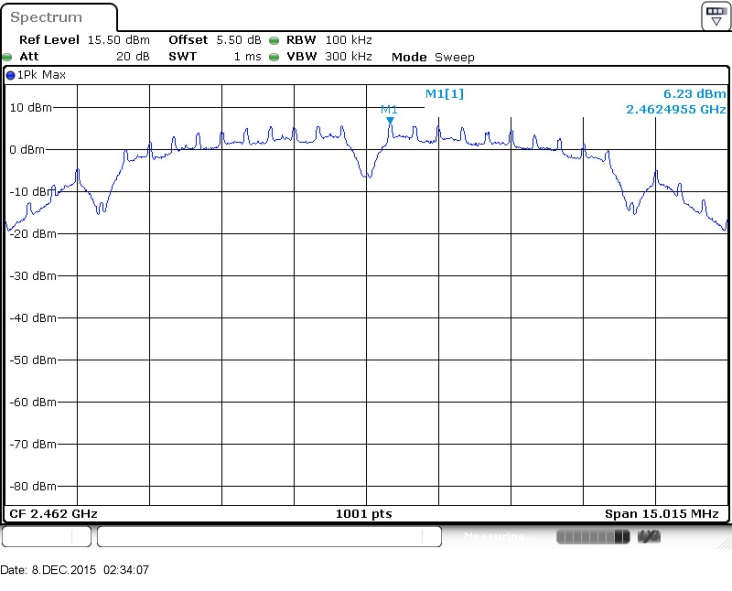Open the toolbar dropdown icon at top right
The height and width of the screenshot is (591, 732).
[x=716, y=16]
